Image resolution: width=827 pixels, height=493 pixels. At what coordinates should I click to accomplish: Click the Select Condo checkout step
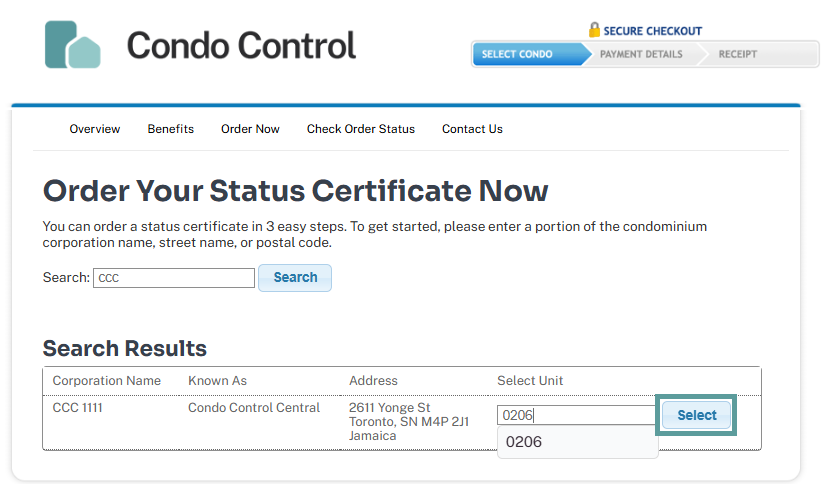tap(530, 54)
